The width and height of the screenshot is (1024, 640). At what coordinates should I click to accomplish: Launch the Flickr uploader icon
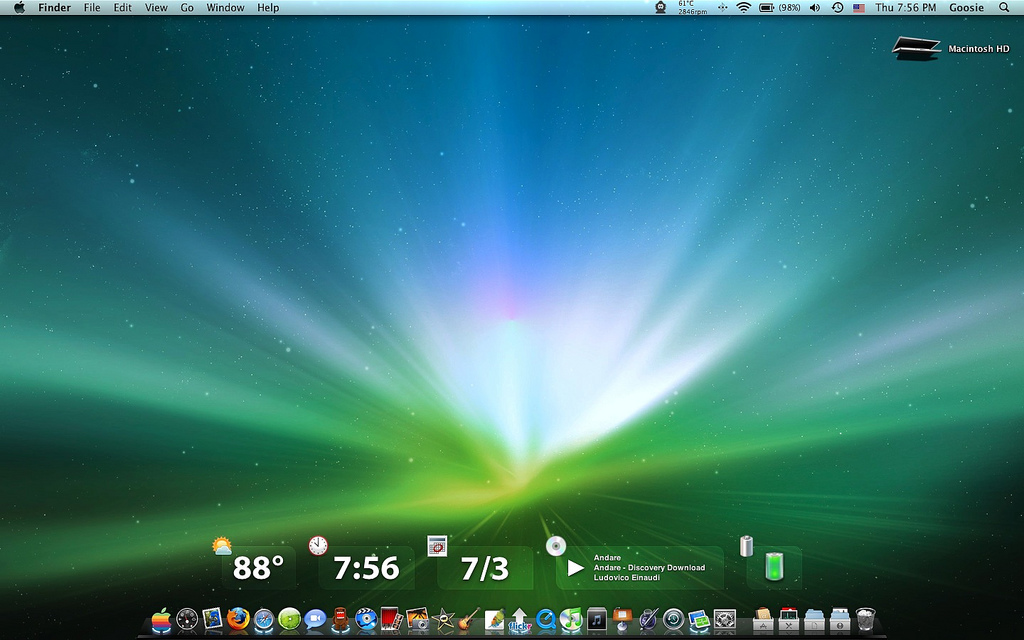520,620
